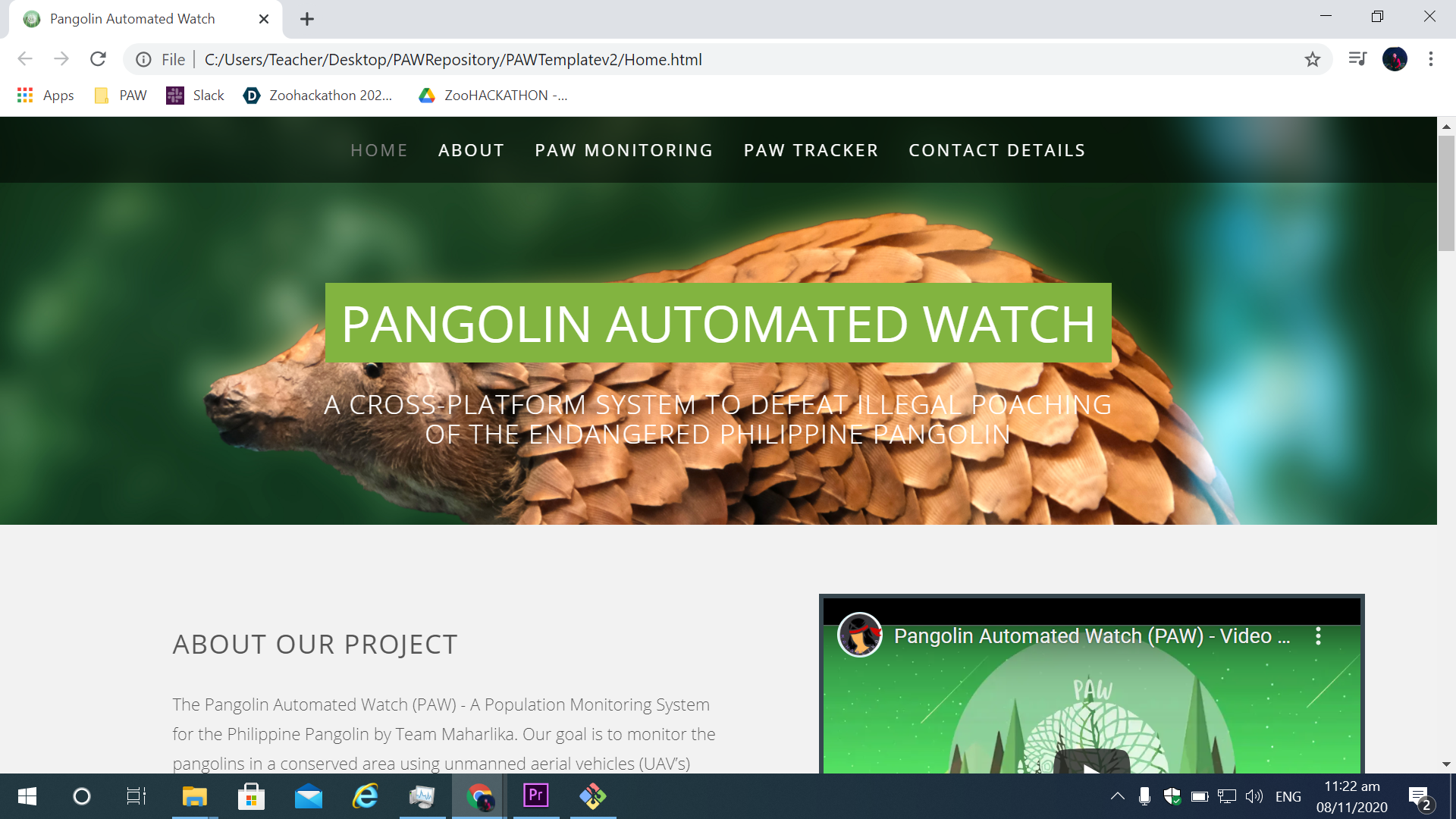1456x819 pixels.
Task: Open Adobe Premiere Pro from taskbar
Action: pyautogui.click(x=536, y=796)
